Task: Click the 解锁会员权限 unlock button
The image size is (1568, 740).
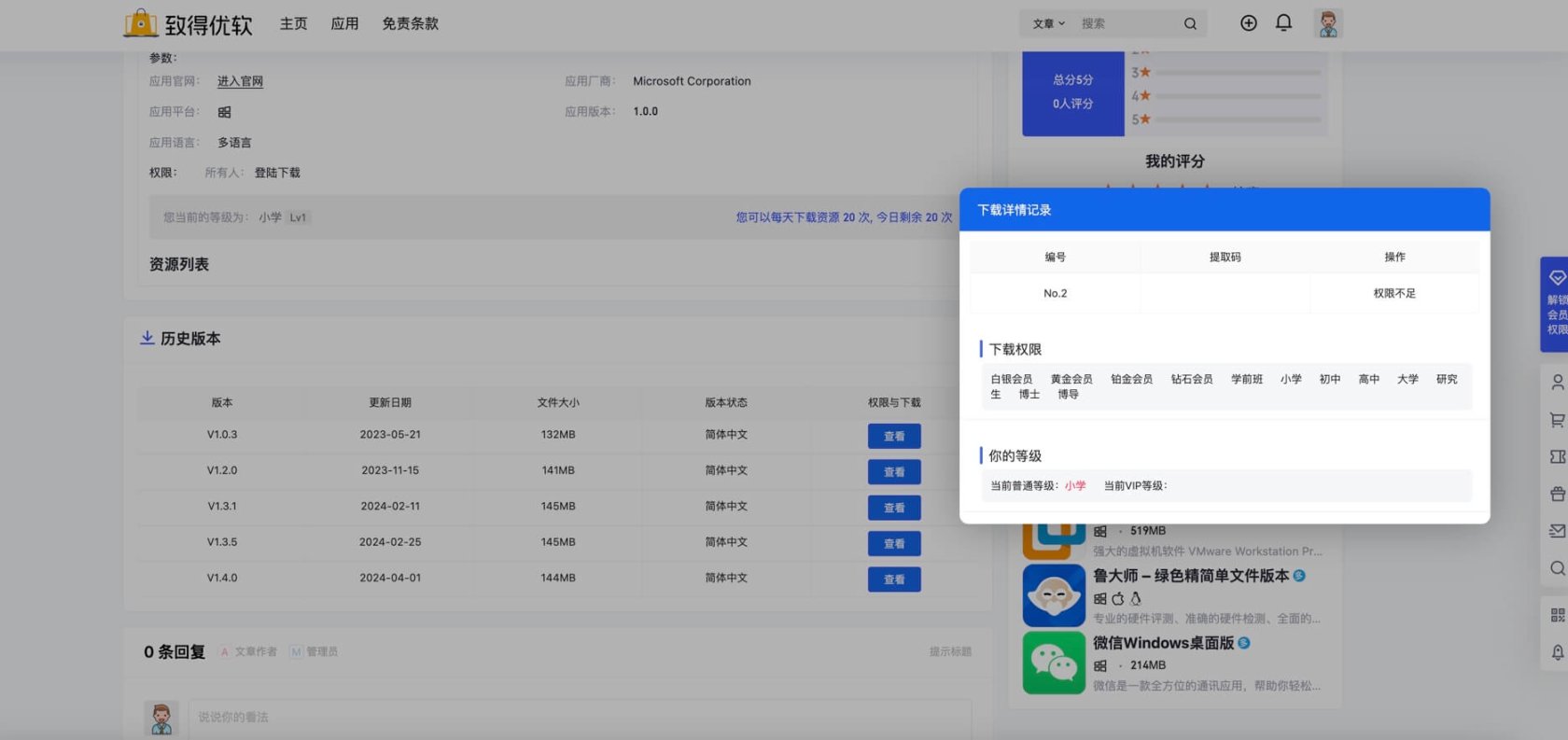Action: [1555, 304]
